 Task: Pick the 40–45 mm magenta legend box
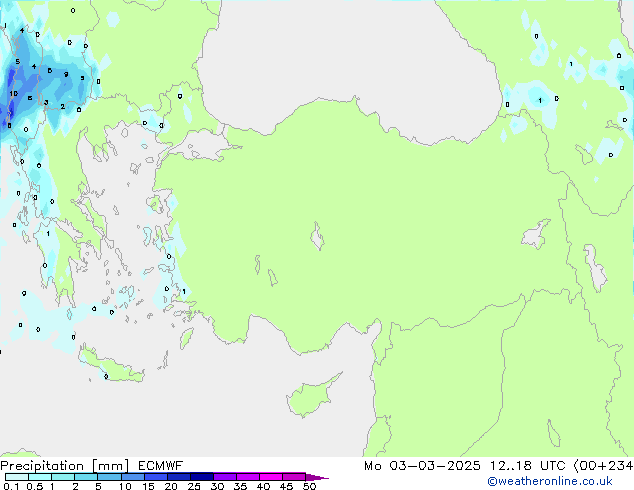[271, 477]
